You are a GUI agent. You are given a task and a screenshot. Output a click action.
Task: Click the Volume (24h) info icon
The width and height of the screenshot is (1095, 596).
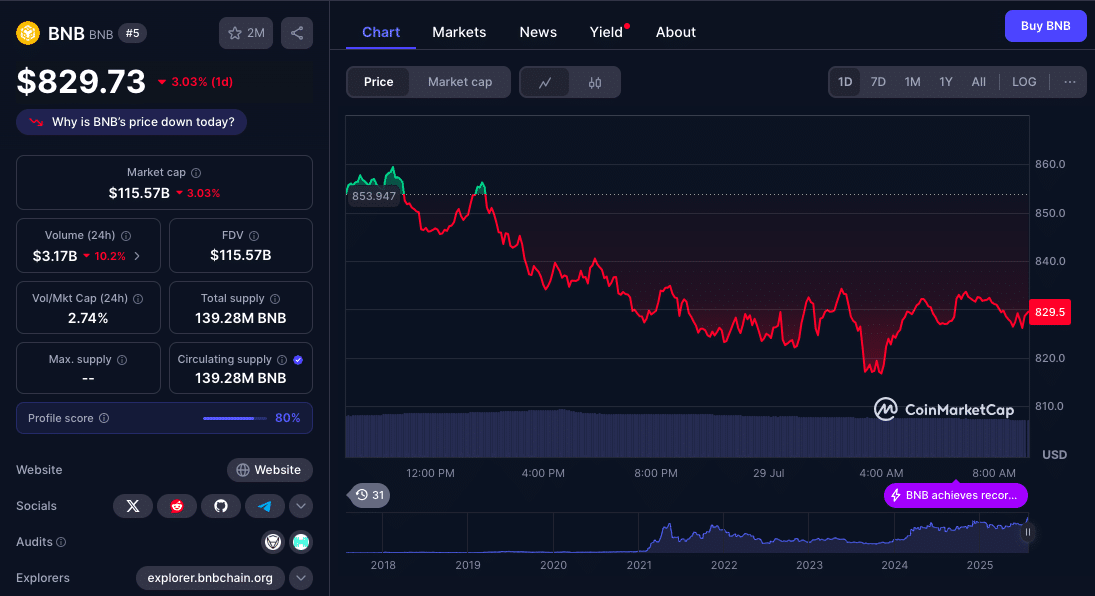pyautogui.click(x=126, y=236)
